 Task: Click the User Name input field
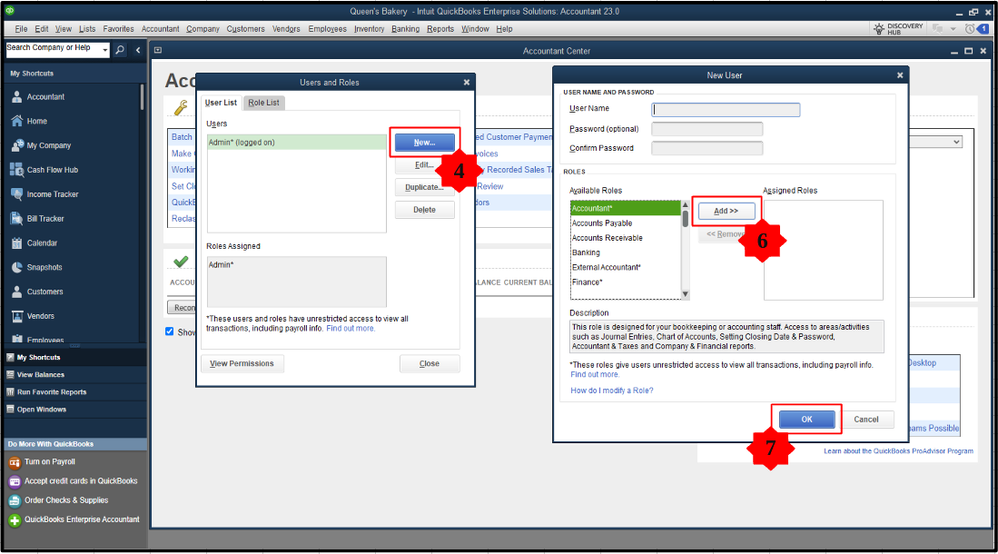726,110
